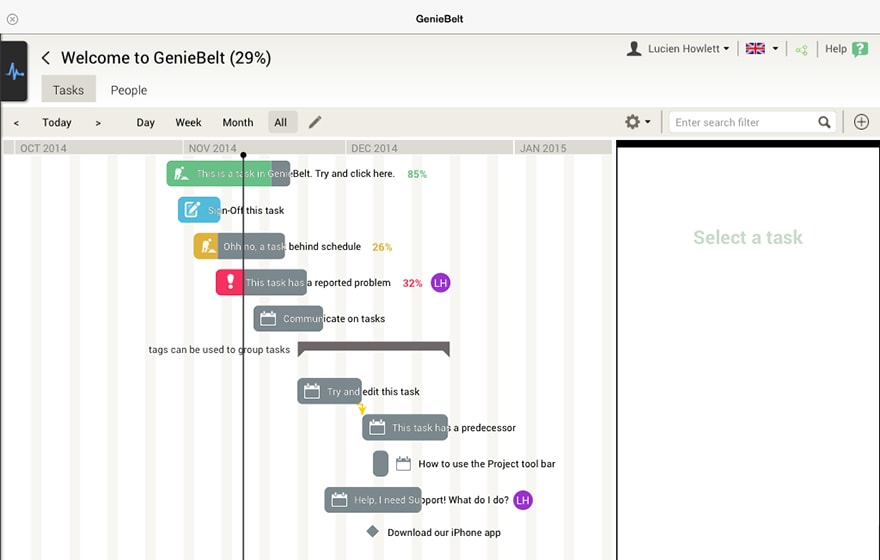Close the GenieBelt window with the X button
This screenshot has height=560, width=880.
click(x=12, y=19)
